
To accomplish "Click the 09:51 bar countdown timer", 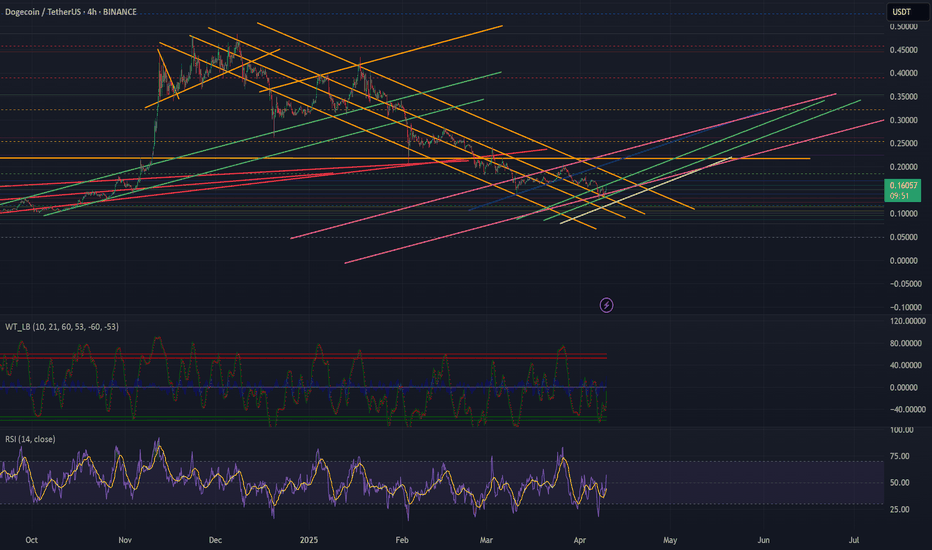I will coord(899,196).
